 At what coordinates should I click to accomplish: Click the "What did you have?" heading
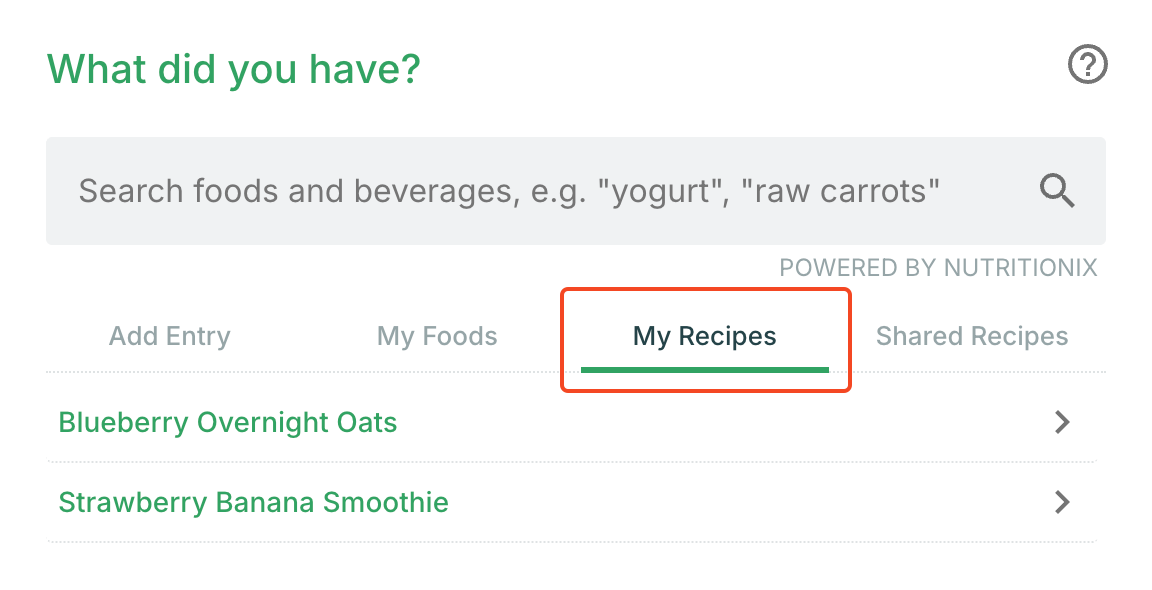point(234,69)
